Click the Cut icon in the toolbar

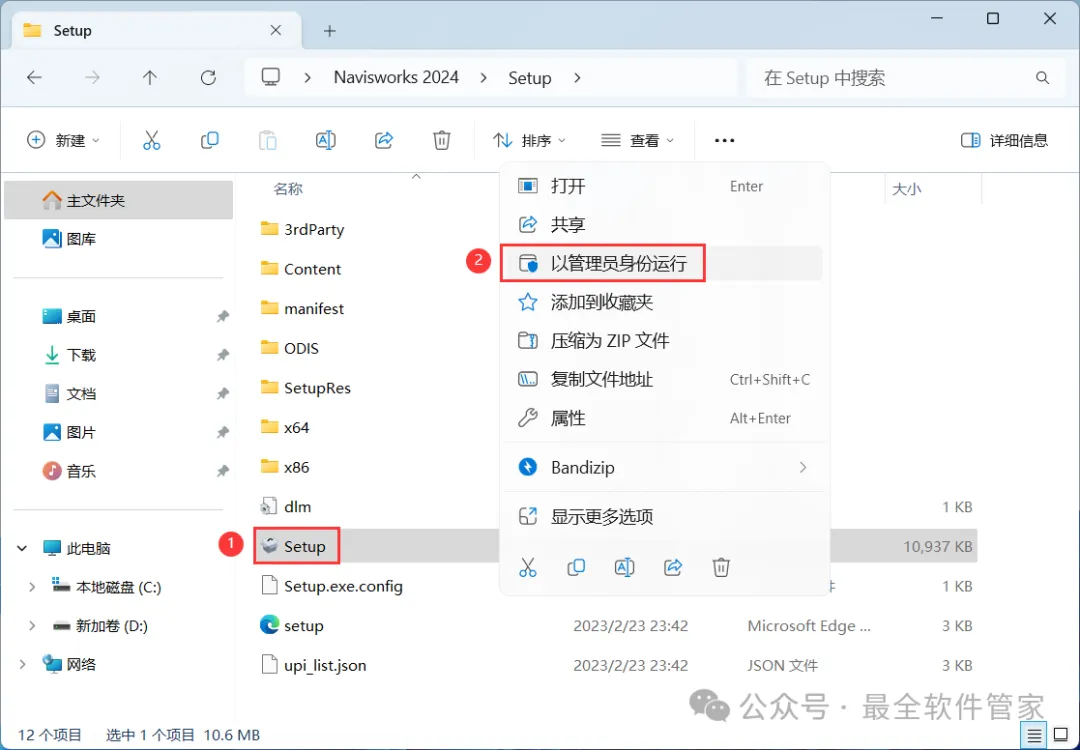[152, 140]
